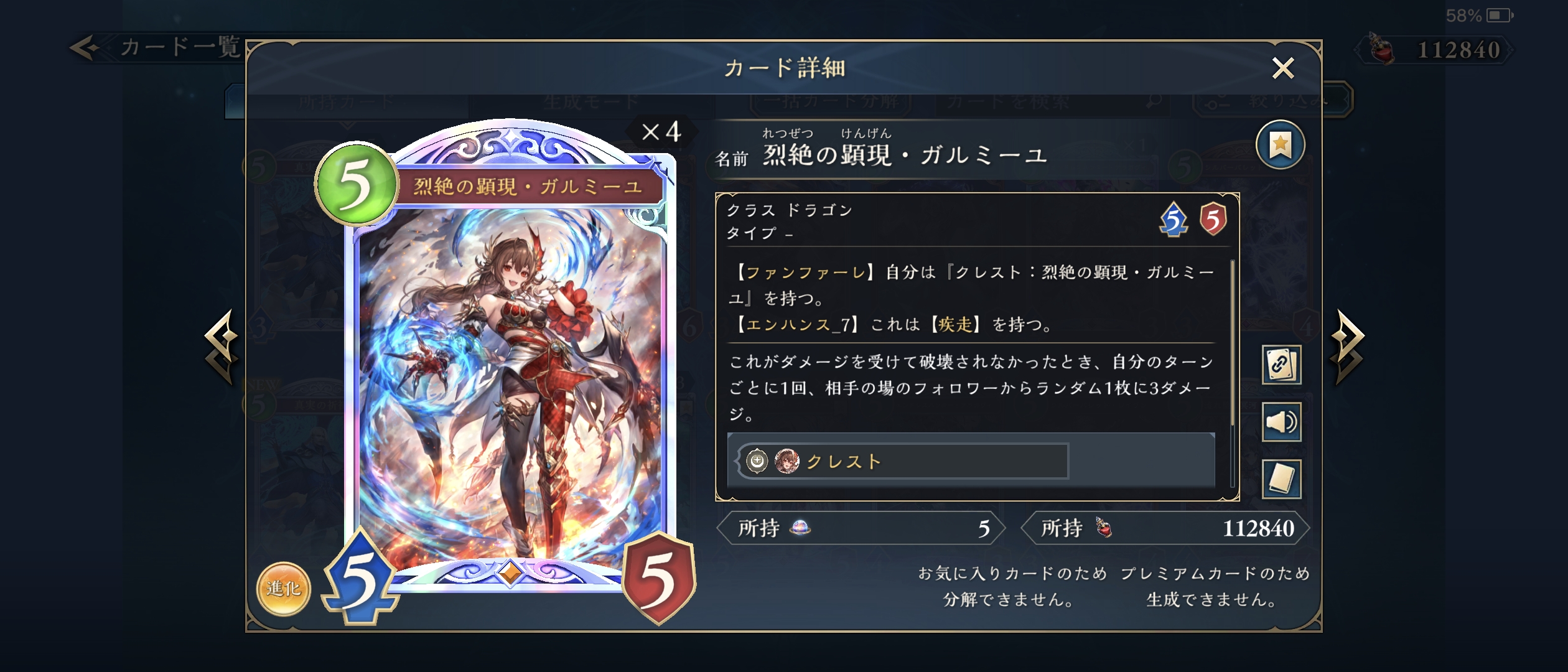The image size is (1568, 672).
Task: Open related cards link icon
Action: click(x=1281, y=365)
